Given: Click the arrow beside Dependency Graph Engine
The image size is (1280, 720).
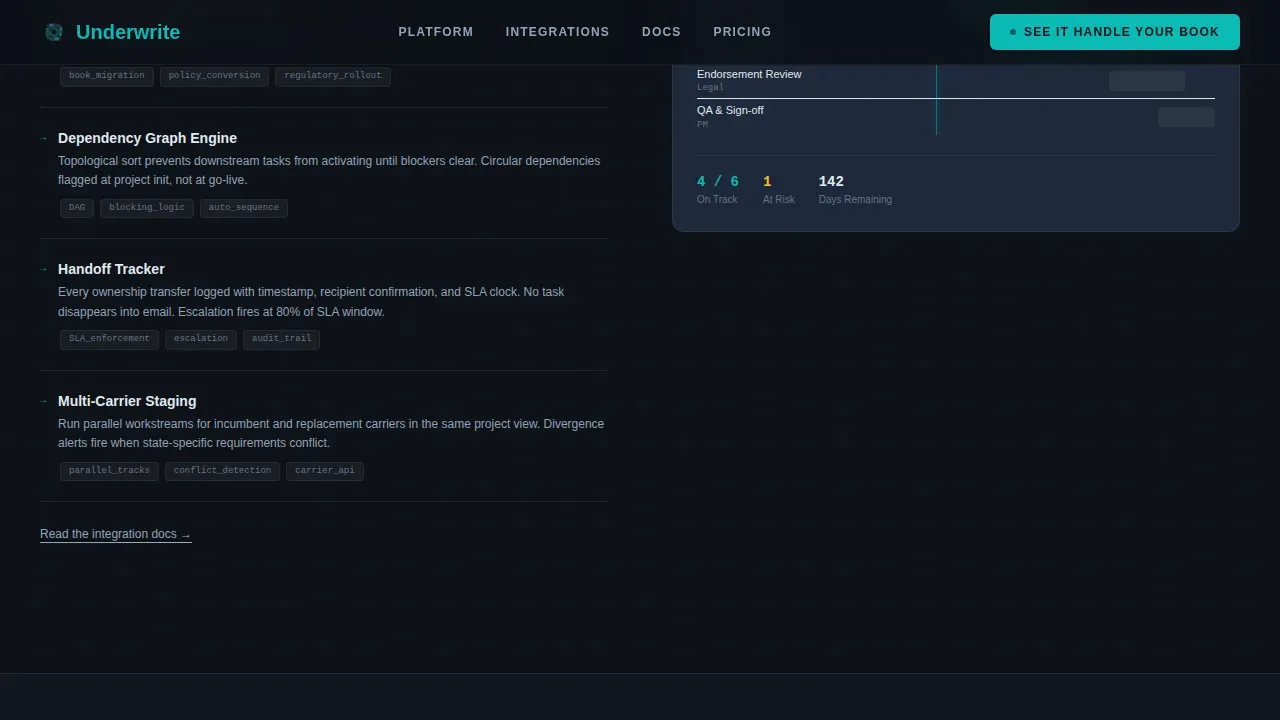Looking at the screenshot, I should [43, 138].
